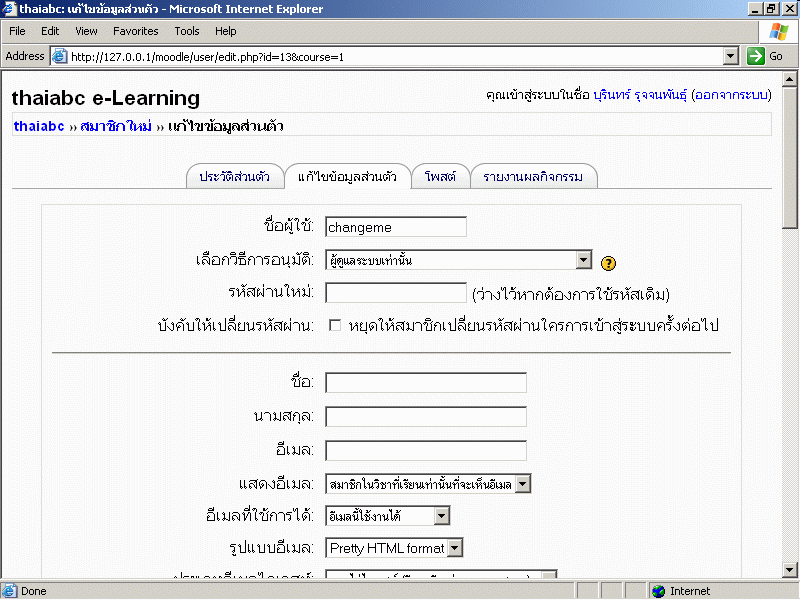Click the page icon in address bar
The image size is (800, 600).
tap(59, 57)
